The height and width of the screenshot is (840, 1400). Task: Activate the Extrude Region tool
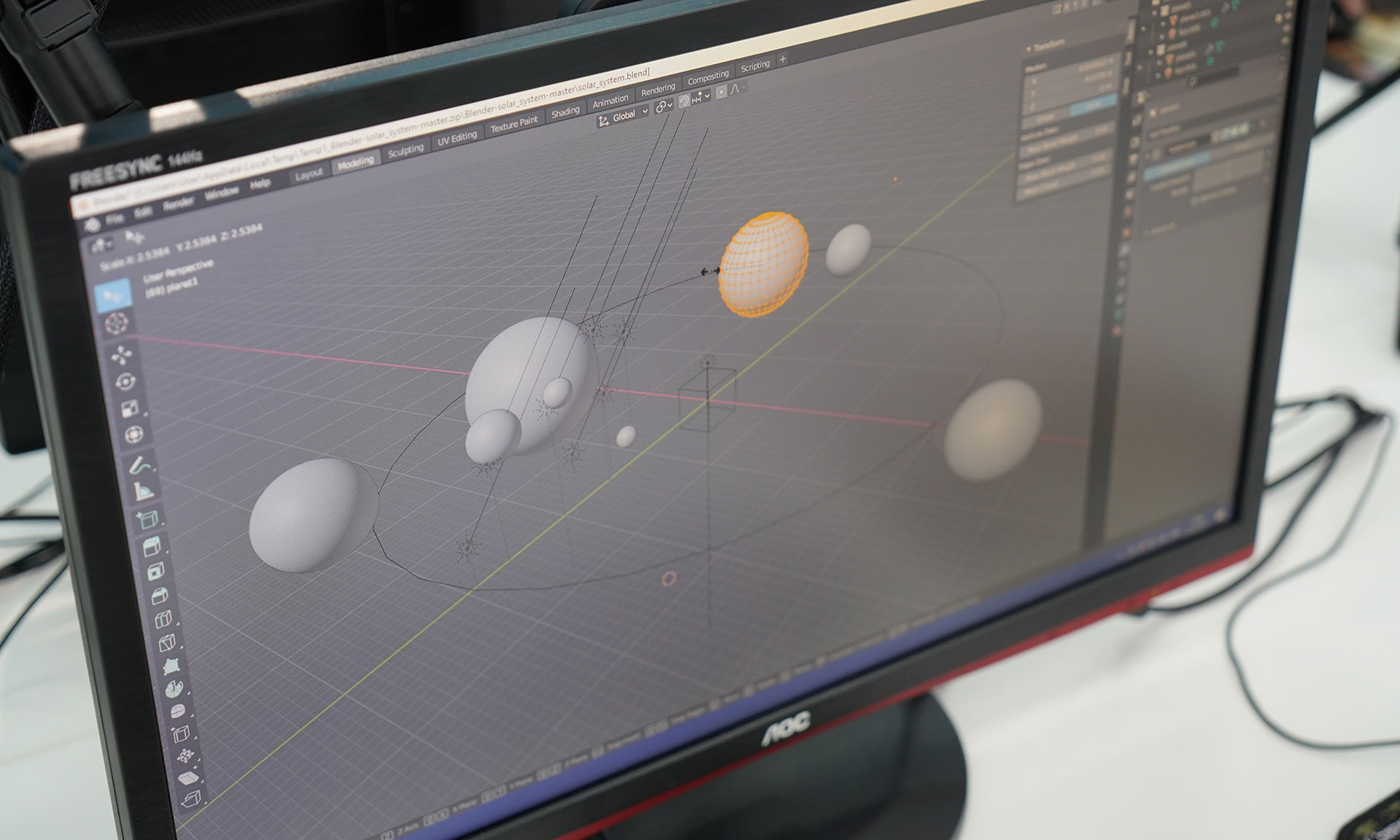coord(151,547)
